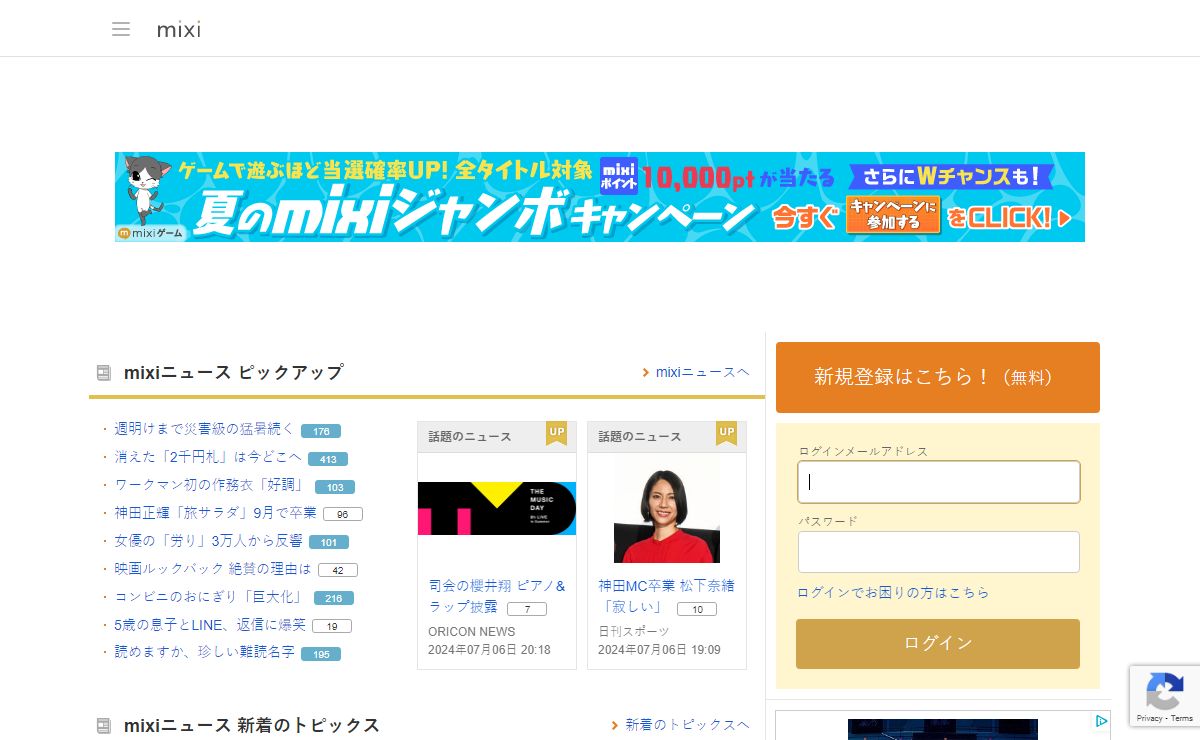
Task: Open 読めますか、珍しい難読名字 news item
Action: point(205,652)
